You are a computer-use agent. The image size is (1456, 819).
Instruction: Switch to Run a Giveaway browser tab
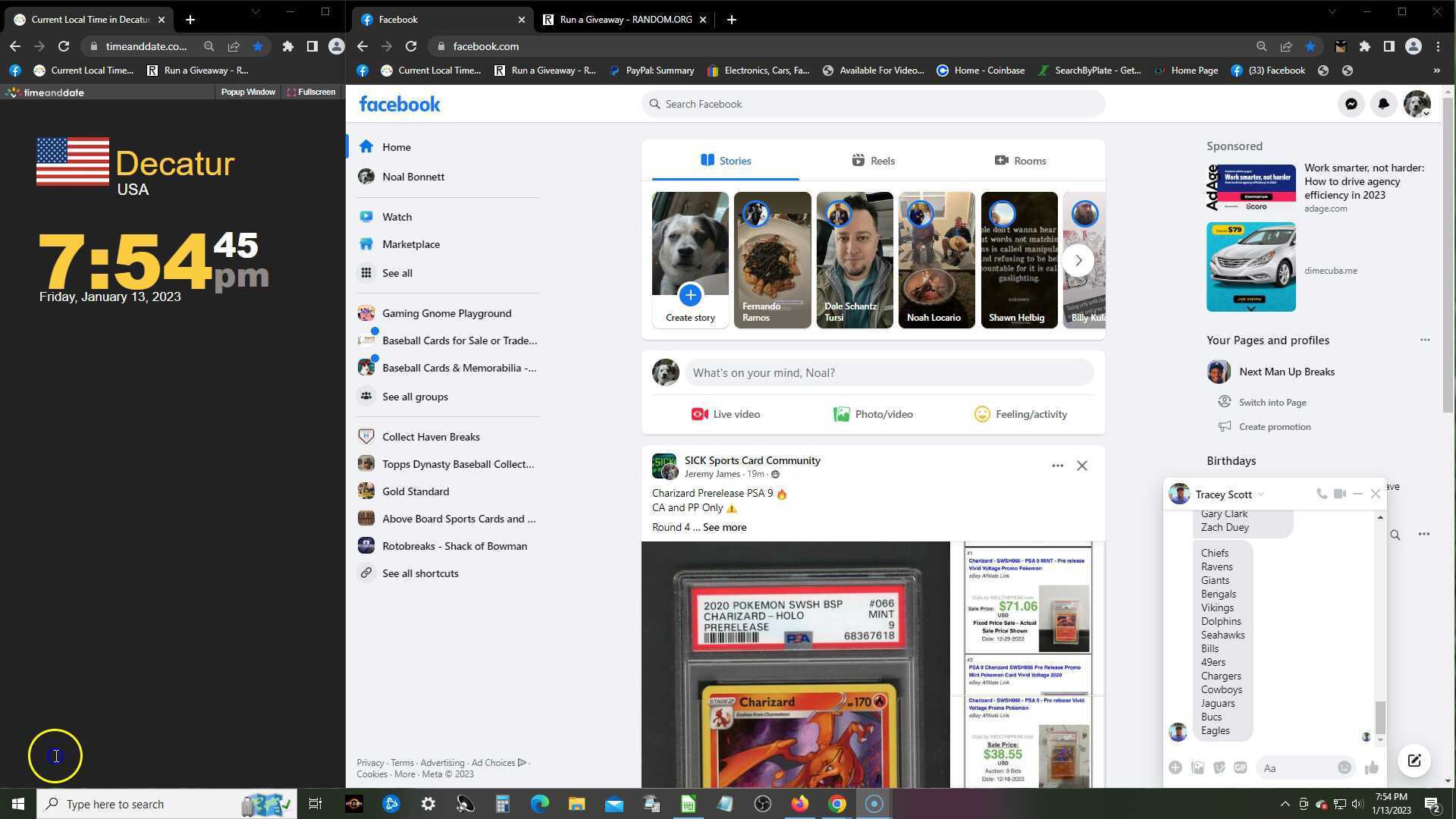pos(624,20)
